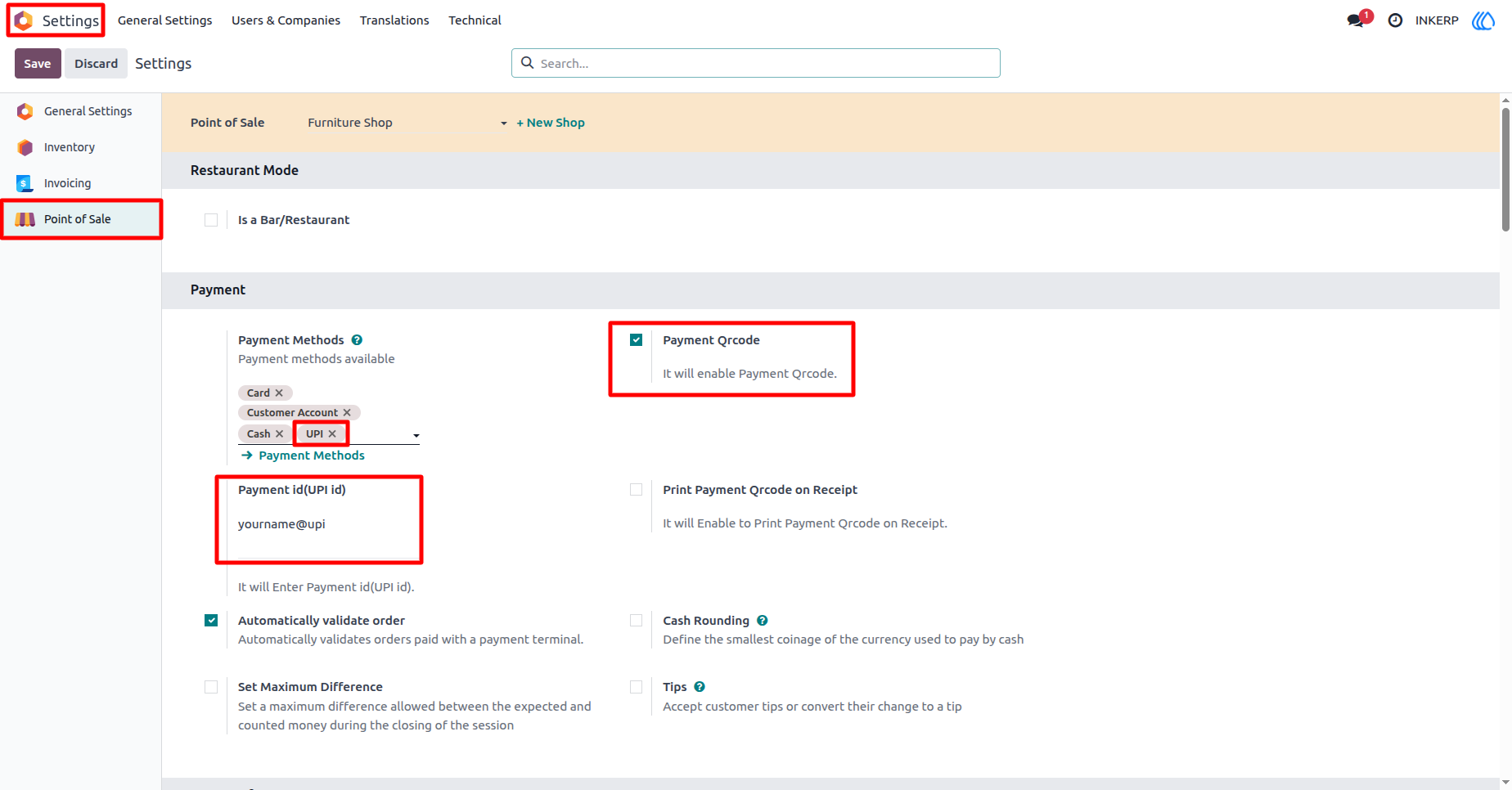This screenshot has height=790, width=1512.
Task: Toggle Automatically validate order checkbox
Action: tap(211, 621)
